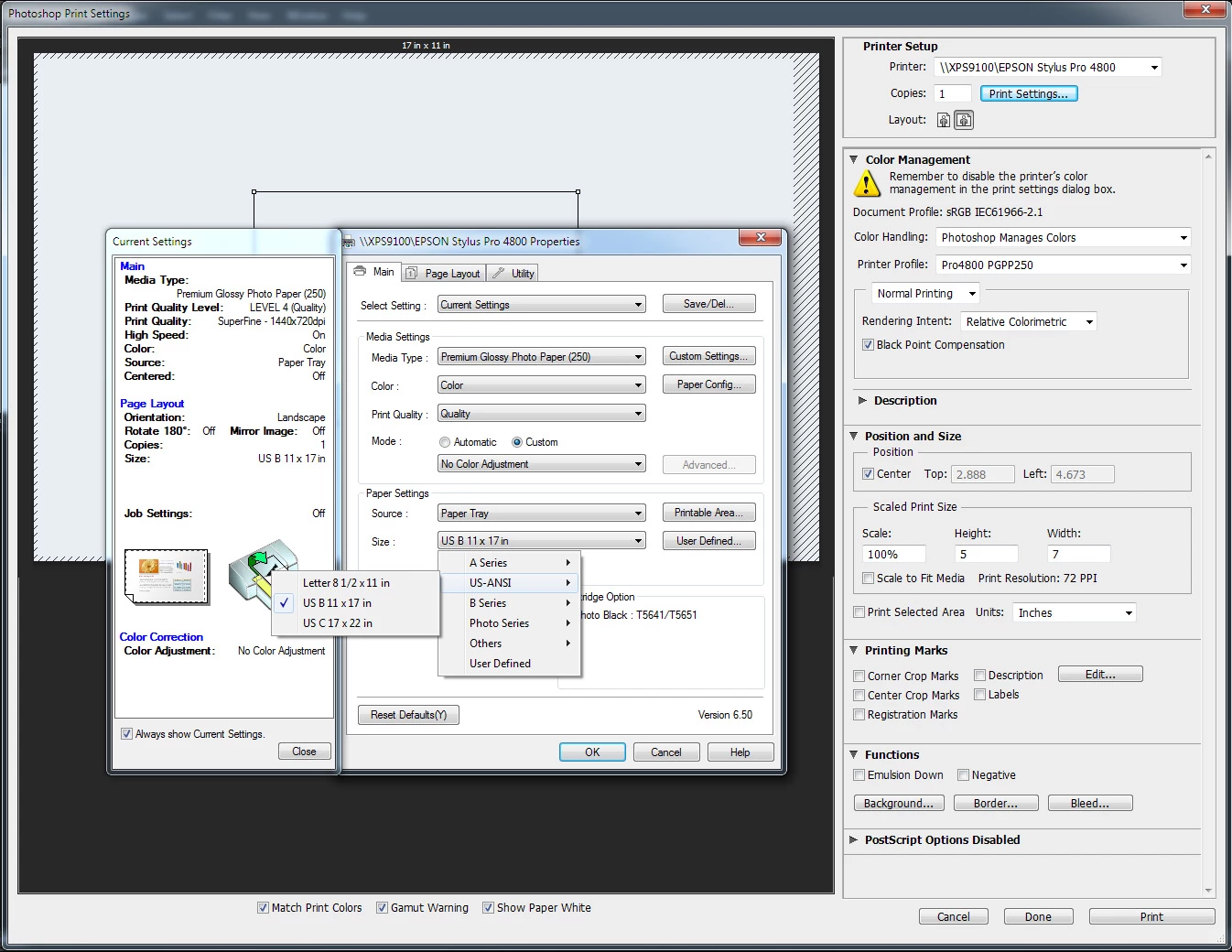Enable the Negative checkbox
This screenshot has height=952, width=1232.
coord(963,775)
